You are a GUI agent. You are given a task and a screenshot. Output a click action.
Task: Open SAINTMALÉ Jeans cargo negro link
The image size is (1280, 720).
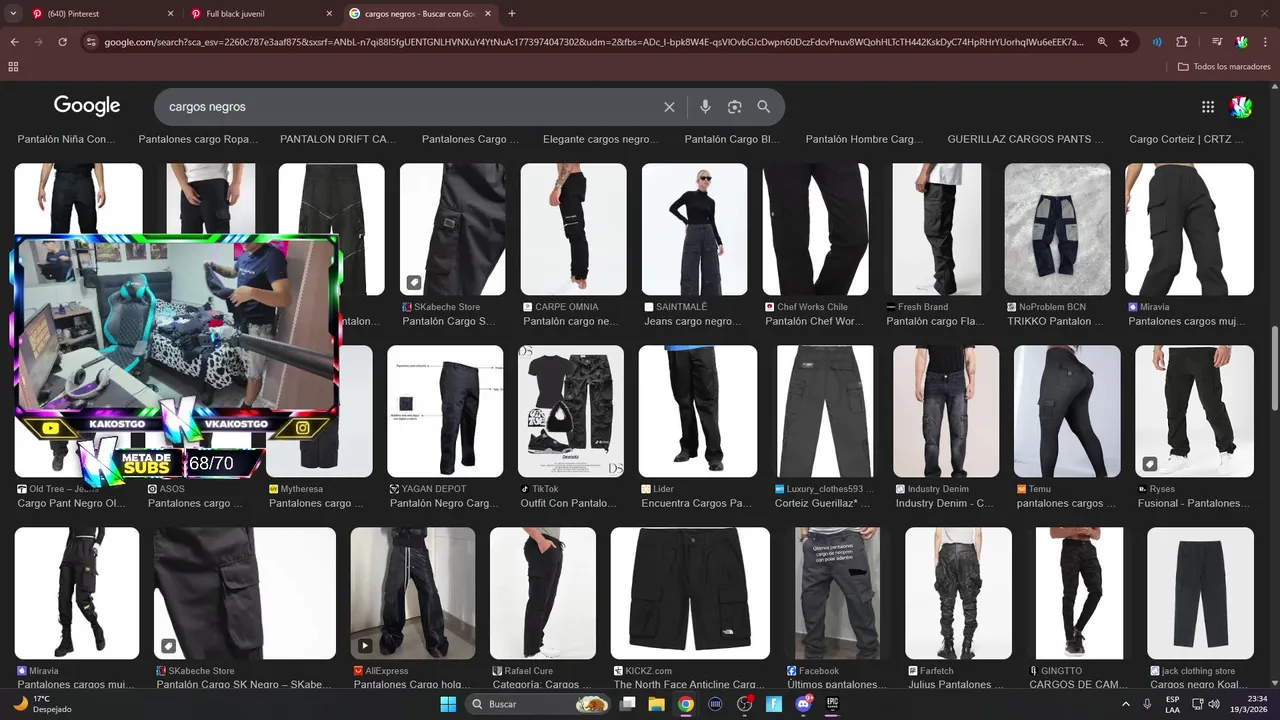(x=692, y=322)
